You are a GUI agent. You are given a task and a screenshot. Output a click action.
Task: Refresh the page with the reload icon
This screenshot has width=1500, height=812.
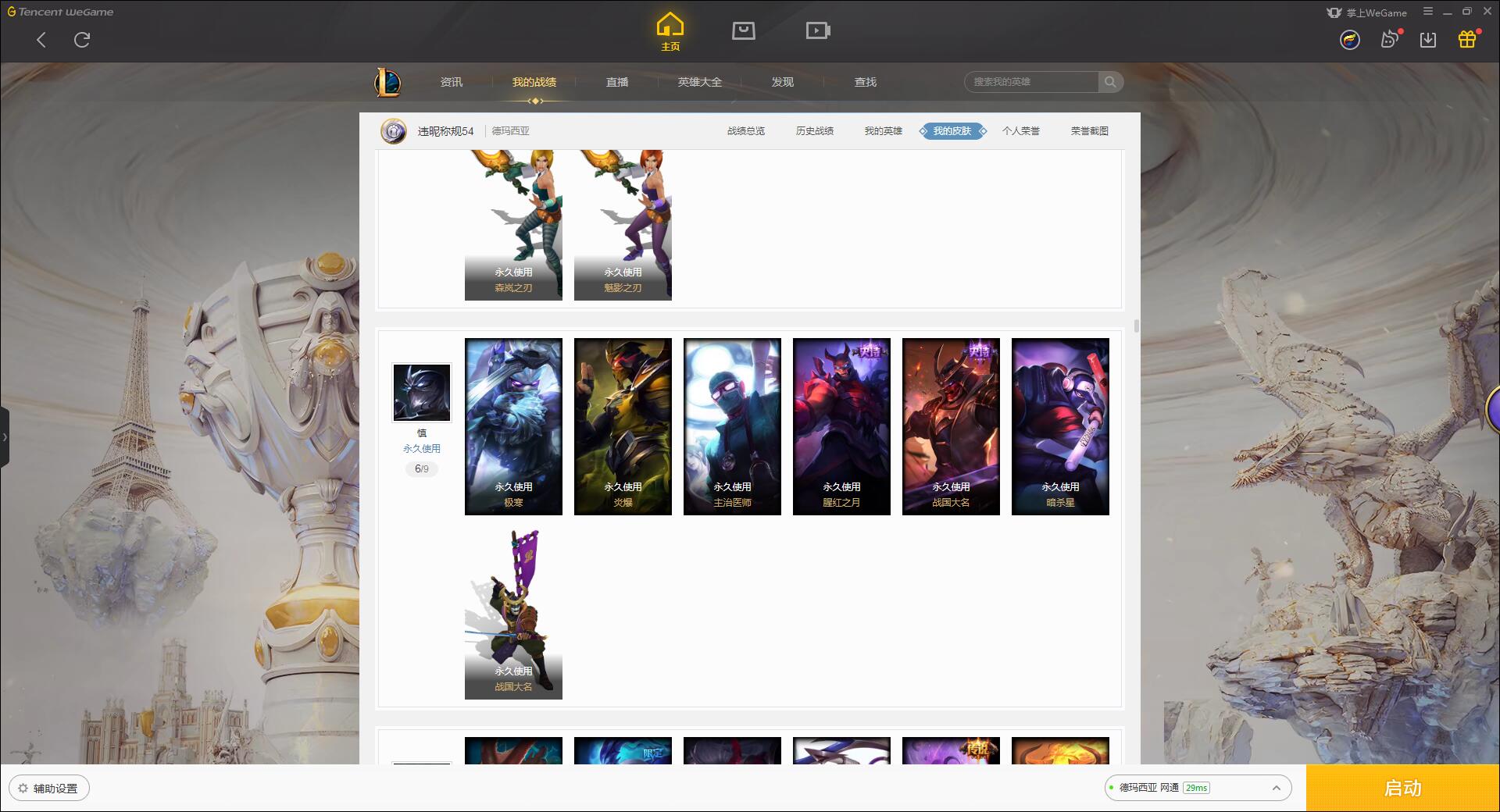coord(82,40)
